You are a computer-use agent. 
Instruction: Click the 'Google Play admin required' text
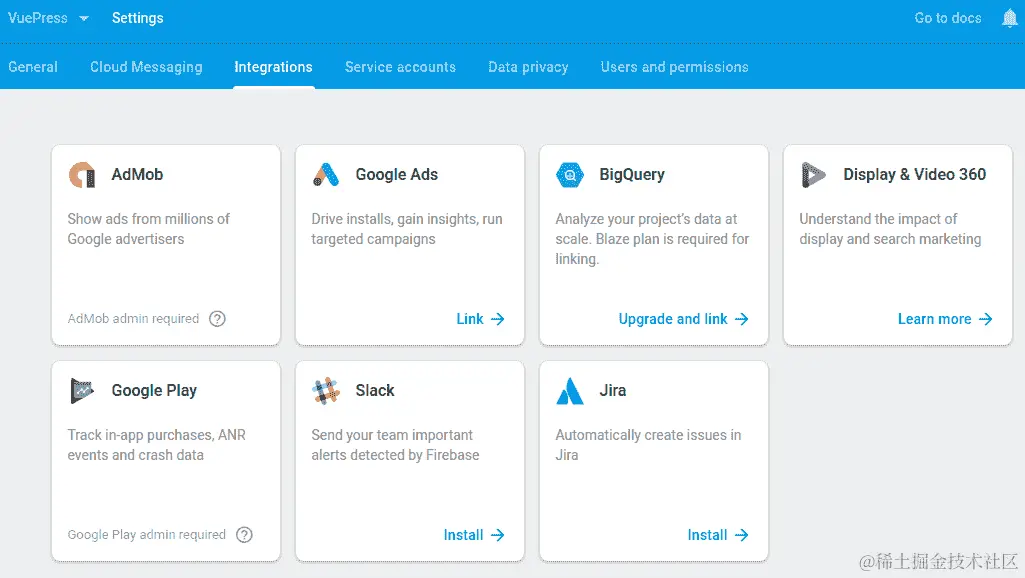(146, 535)
